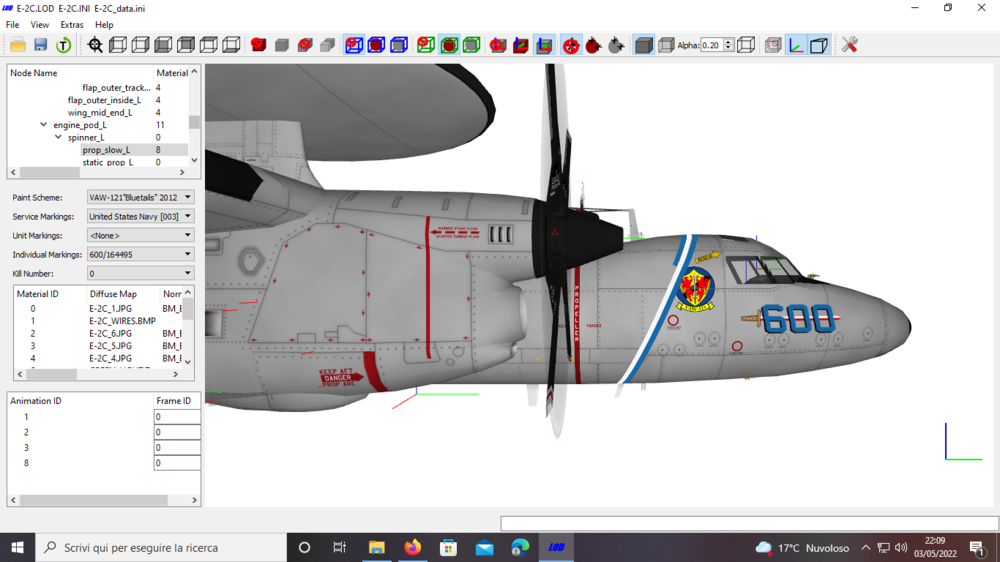Open settings with wrench and screwdriver icon

click(849, 45)
